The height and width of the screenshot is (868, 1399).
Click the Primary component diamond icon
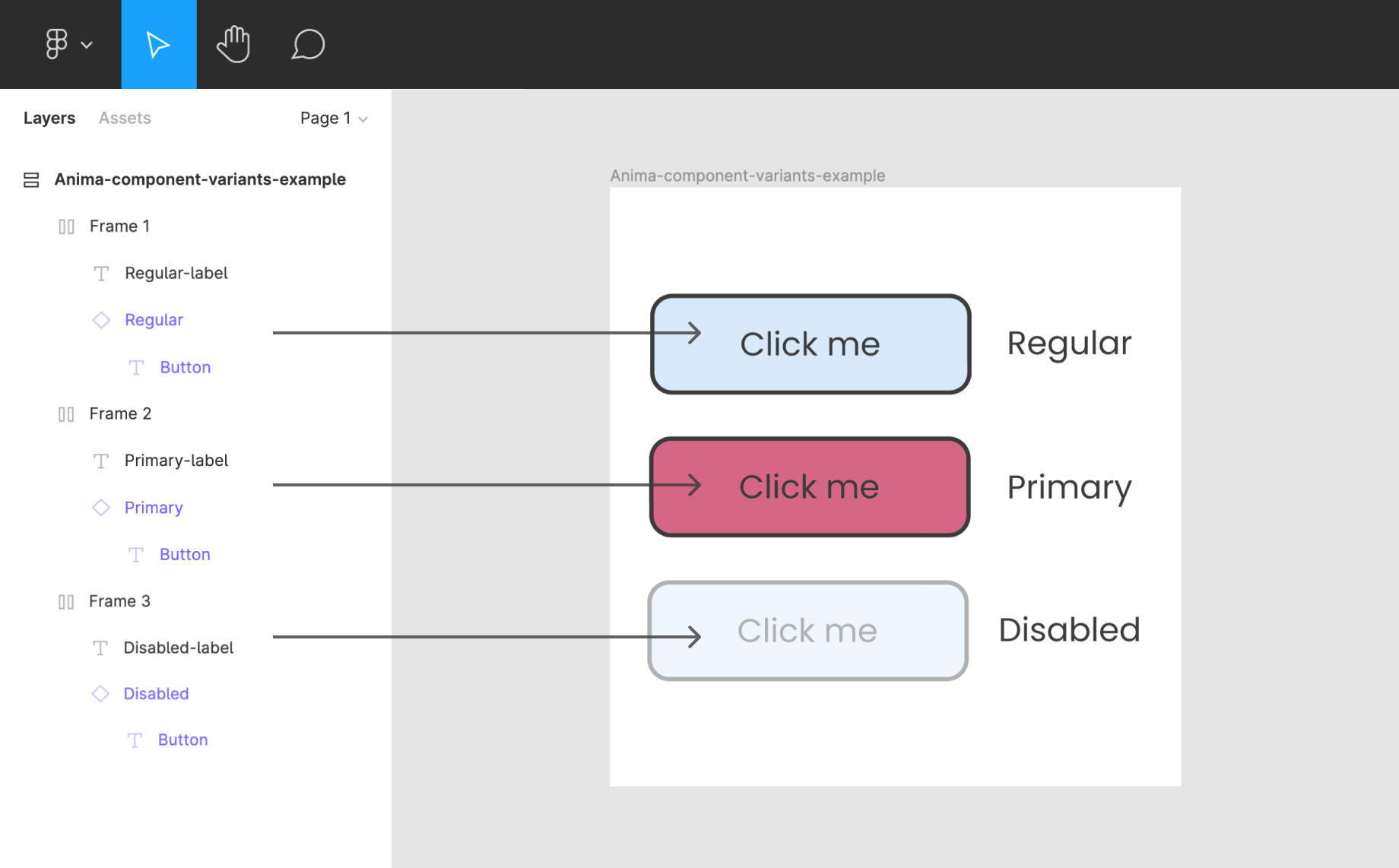(101, 508)
